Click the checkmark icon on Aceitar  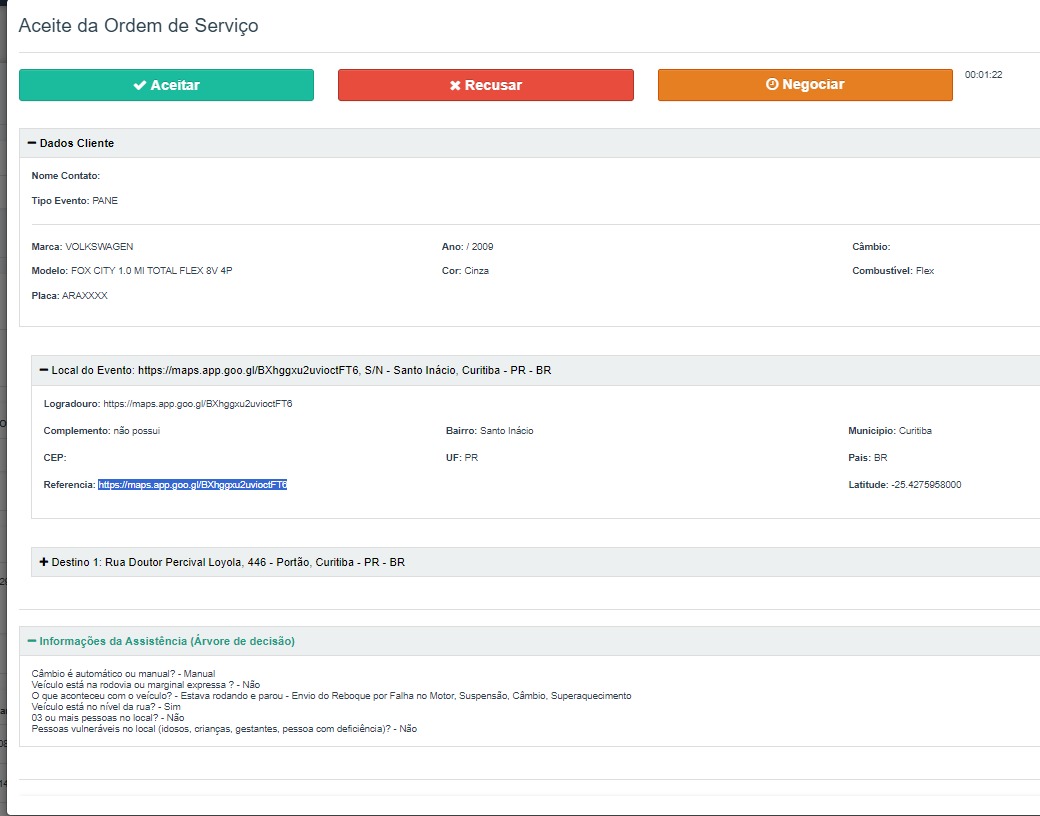[x=139, y=85]
